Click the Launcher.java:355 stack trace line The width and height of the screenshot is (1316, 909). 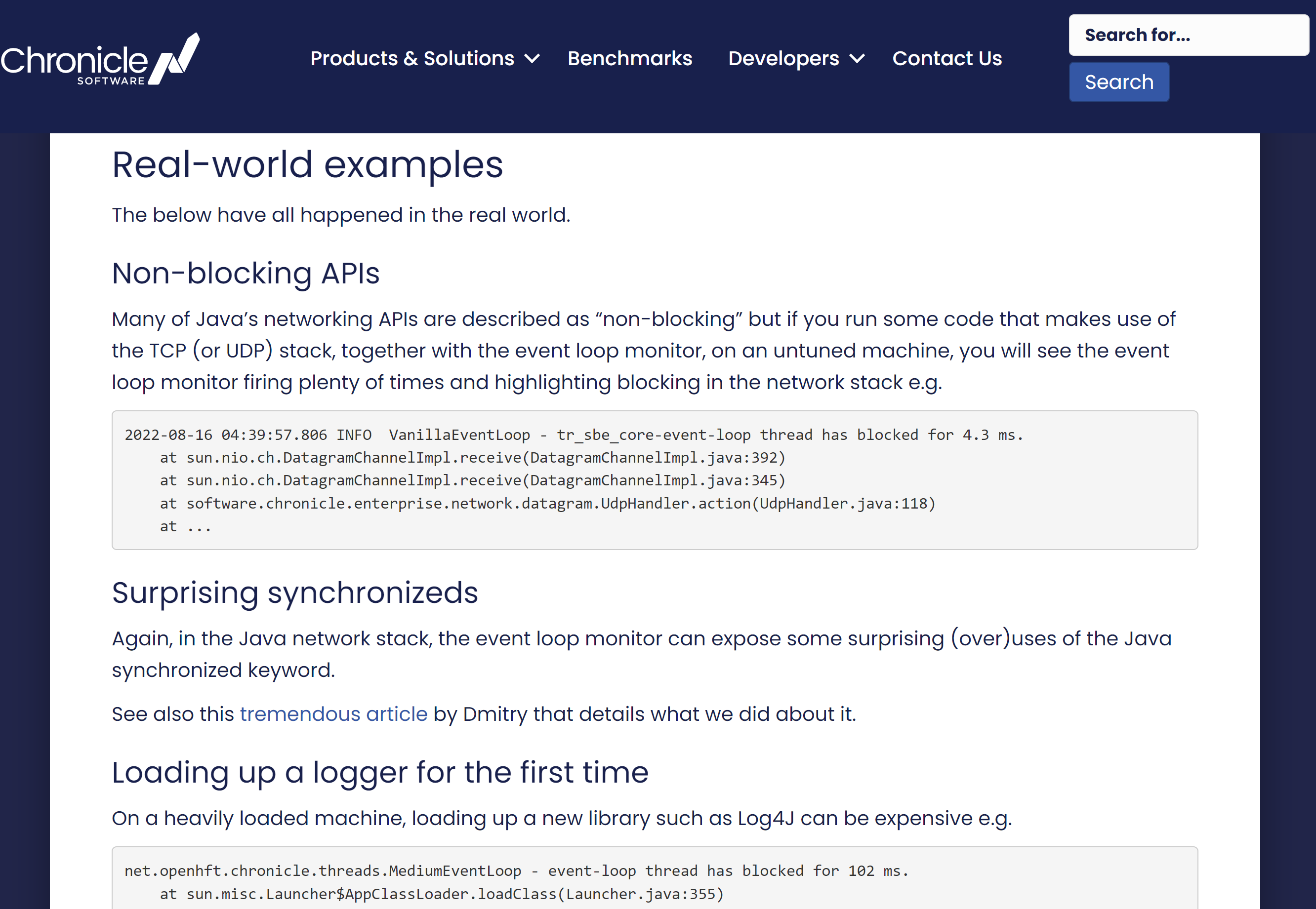click(441, 894)
